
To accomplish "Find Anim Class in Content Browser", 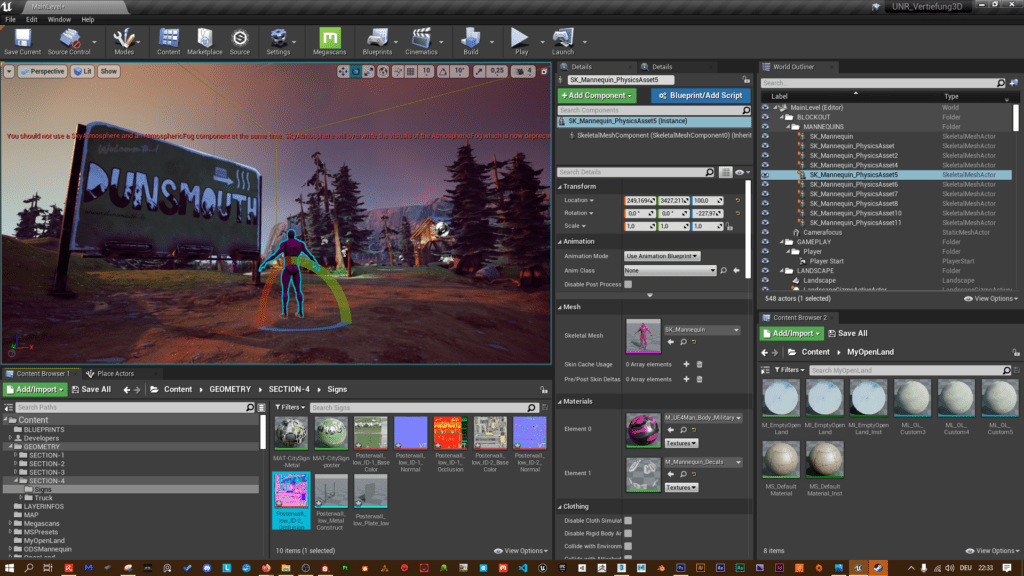I will click(724, 270).
